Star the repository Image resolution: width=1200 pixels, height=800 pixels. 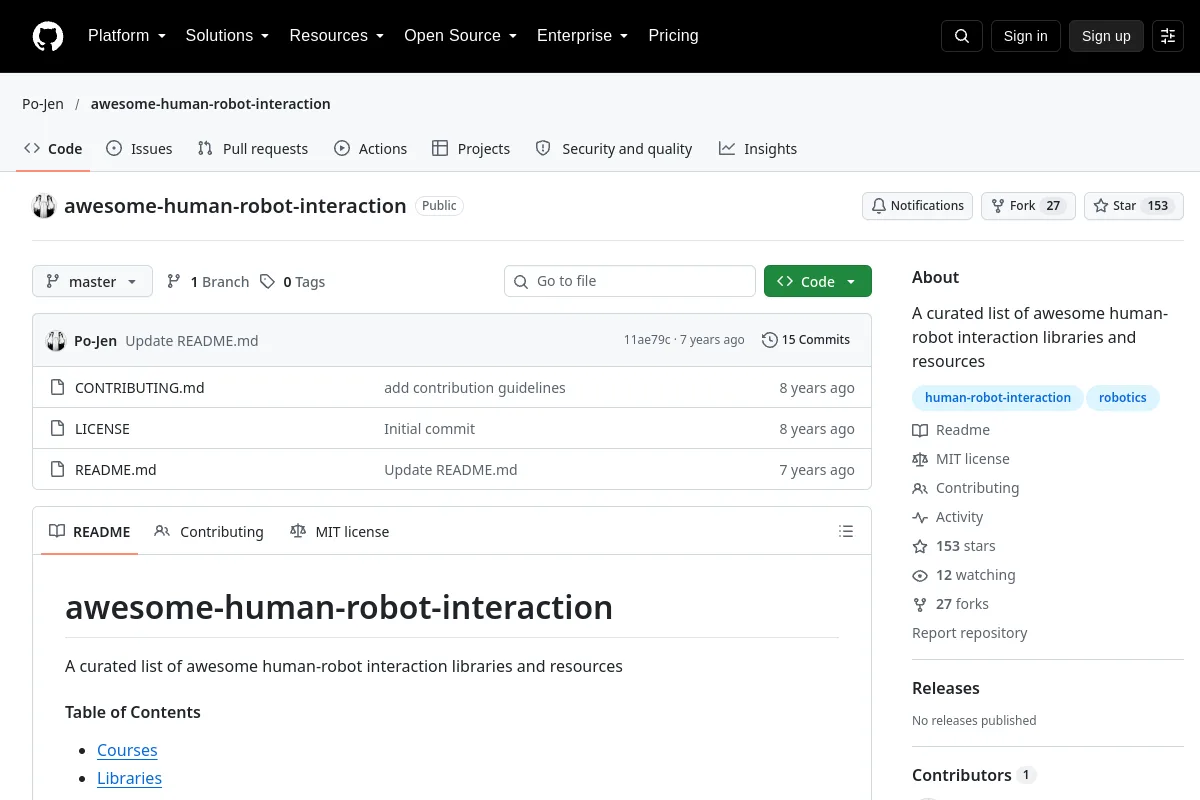click(x=1134, y=205)
